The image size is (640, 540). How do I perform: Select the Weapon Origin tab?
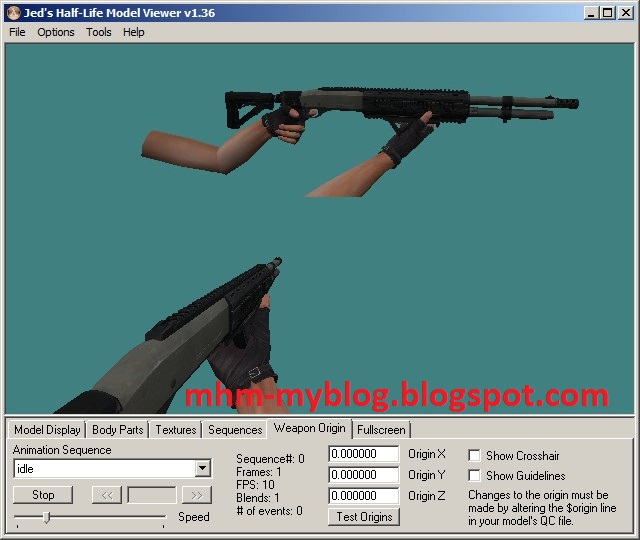coord(309,428)
